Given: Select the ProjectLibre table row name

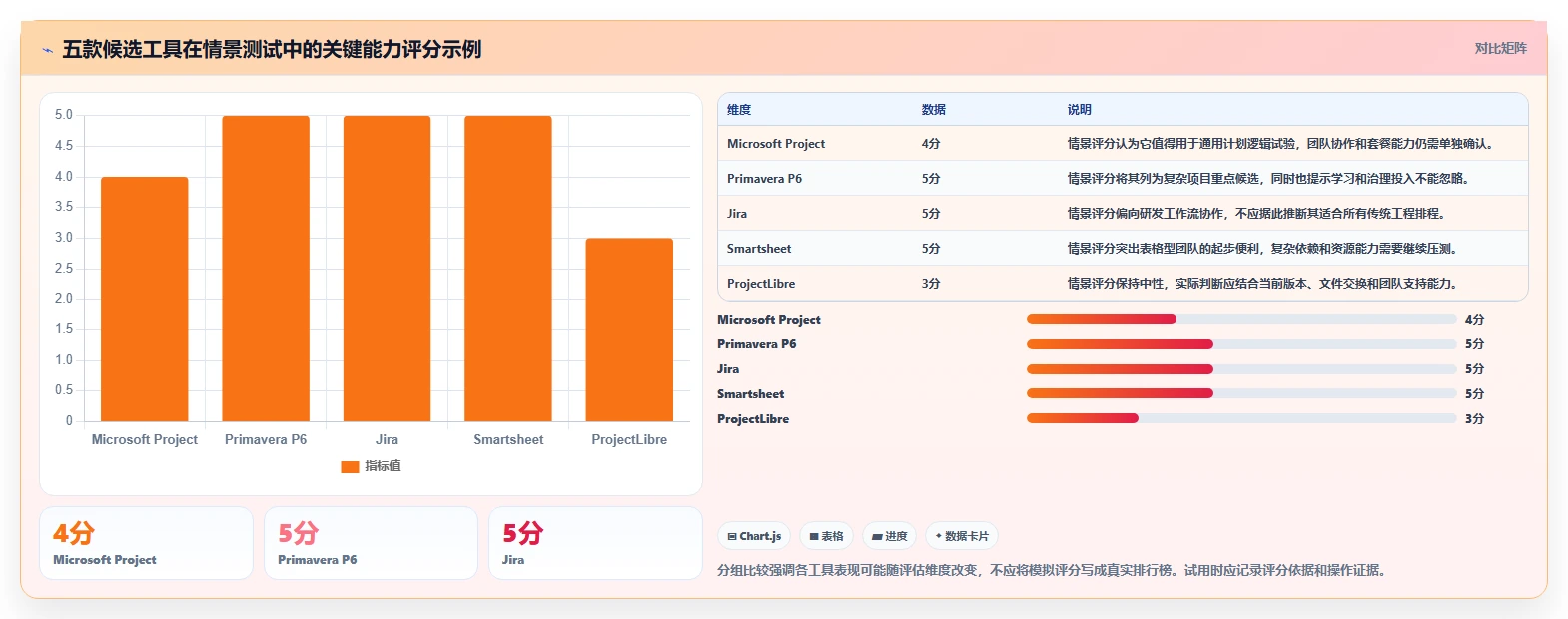Looking at the screenshot, I should [x=761, y=284].
